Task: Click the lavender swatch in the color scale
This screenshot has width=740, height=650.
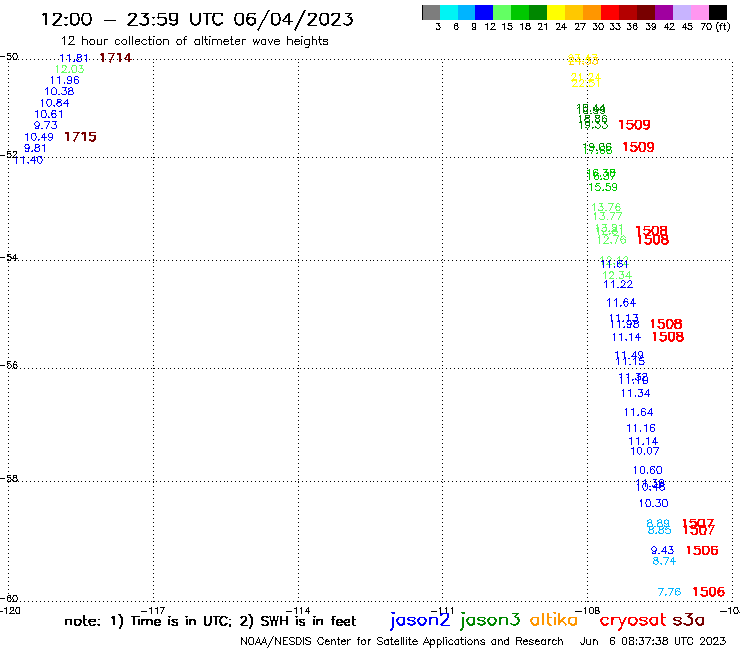Action: point(681,12)
